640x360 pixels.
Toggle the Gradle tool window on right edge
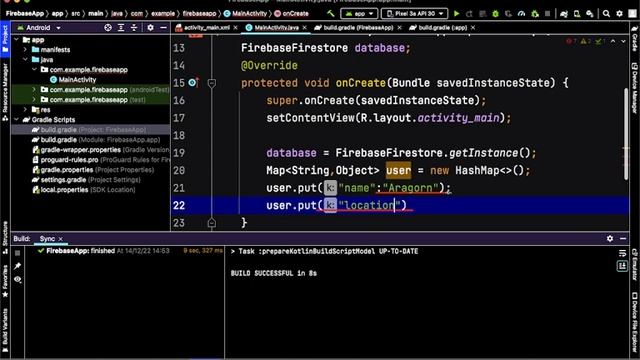[635, 39]
